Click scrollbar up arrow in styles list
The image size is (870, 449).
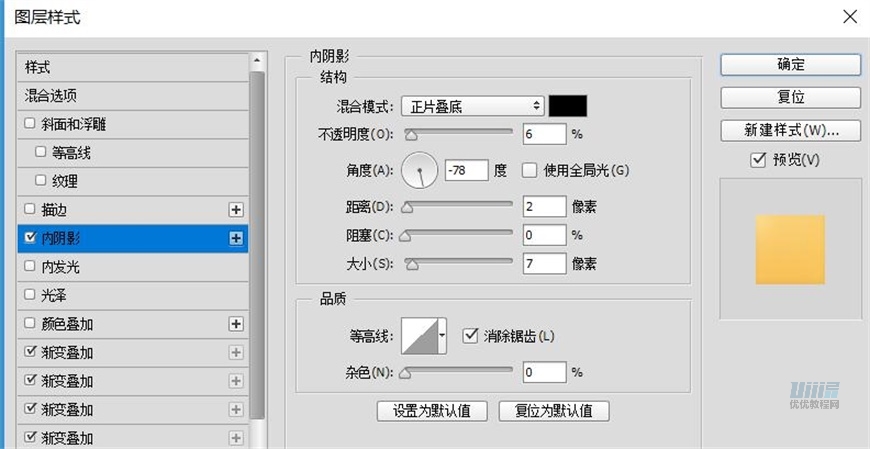coord(256,60)
